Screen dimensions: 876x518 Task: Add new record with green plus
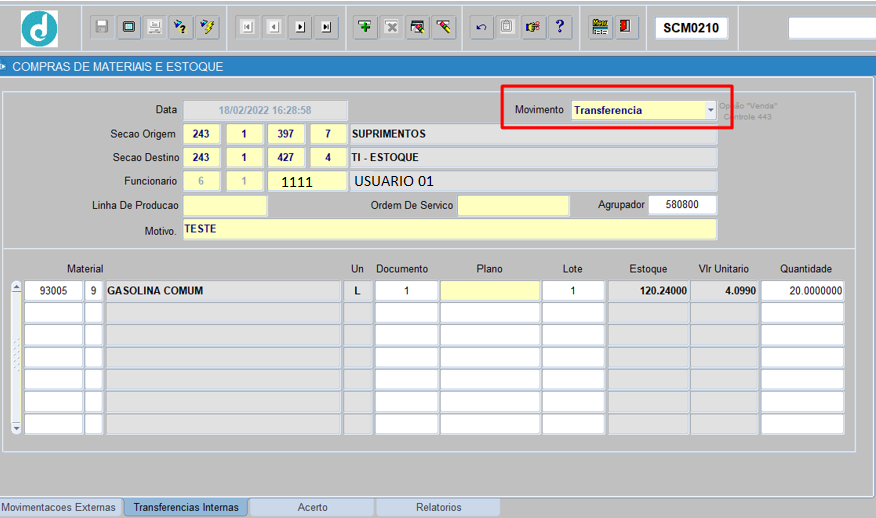(365, 27)
